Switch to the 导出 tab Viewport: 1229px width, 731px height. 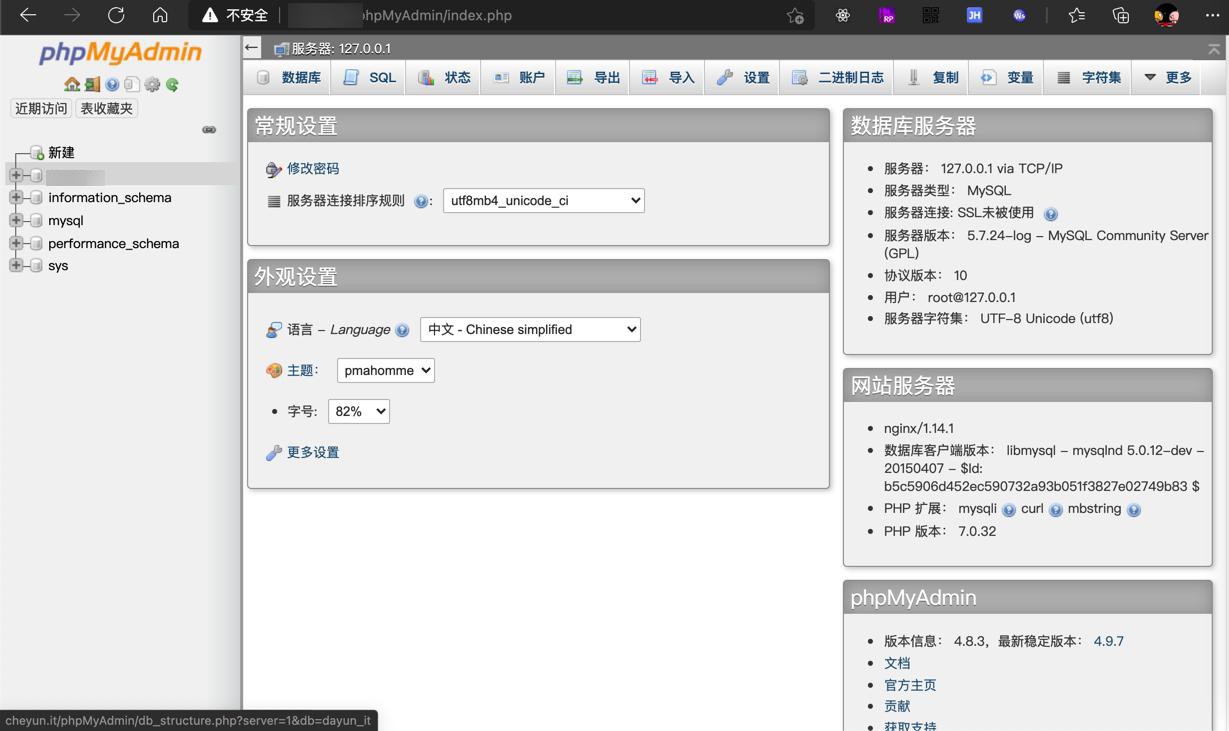click(593, 77)
